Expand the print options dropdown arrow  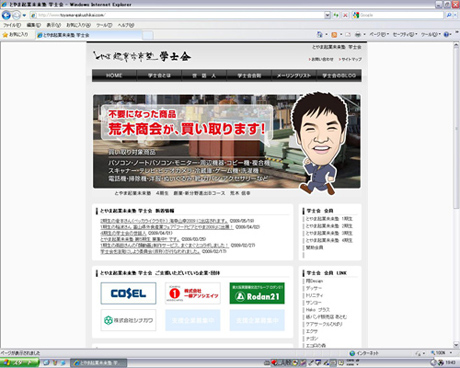[x=364, y=35]
